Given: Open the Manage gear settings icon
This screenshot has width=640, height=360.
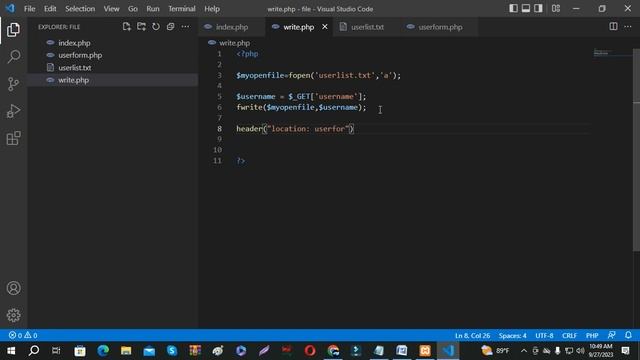Looking at the screenshot, I should coord(13,315).
